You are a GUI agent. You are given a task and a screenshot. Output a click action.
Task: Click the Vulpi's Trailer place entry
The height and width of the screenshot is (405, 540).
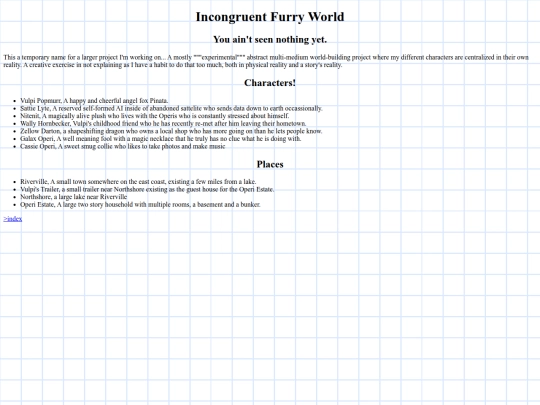coord(147,189)
